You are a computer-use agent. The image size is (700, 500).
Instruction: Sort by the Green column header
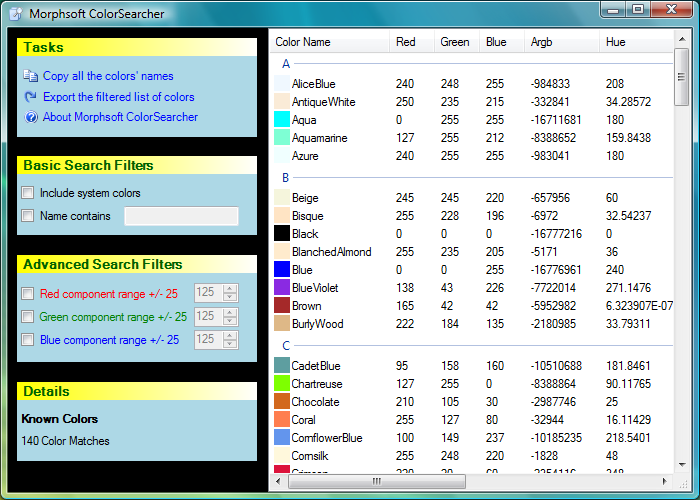coord(457,42)
